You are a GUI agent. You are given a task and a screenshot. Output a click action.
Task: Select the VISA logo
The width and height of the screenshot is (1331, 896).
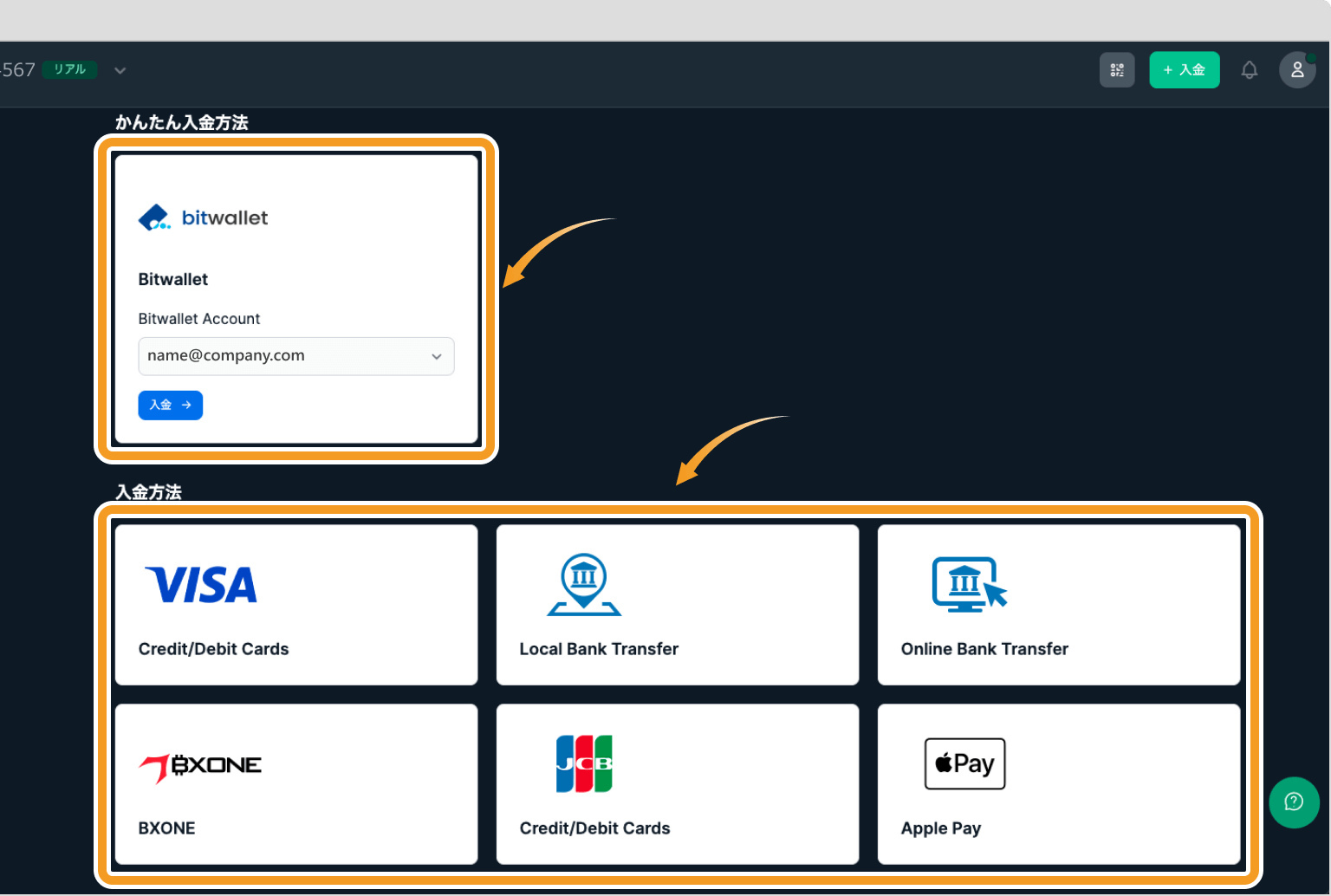coord(202,585)
